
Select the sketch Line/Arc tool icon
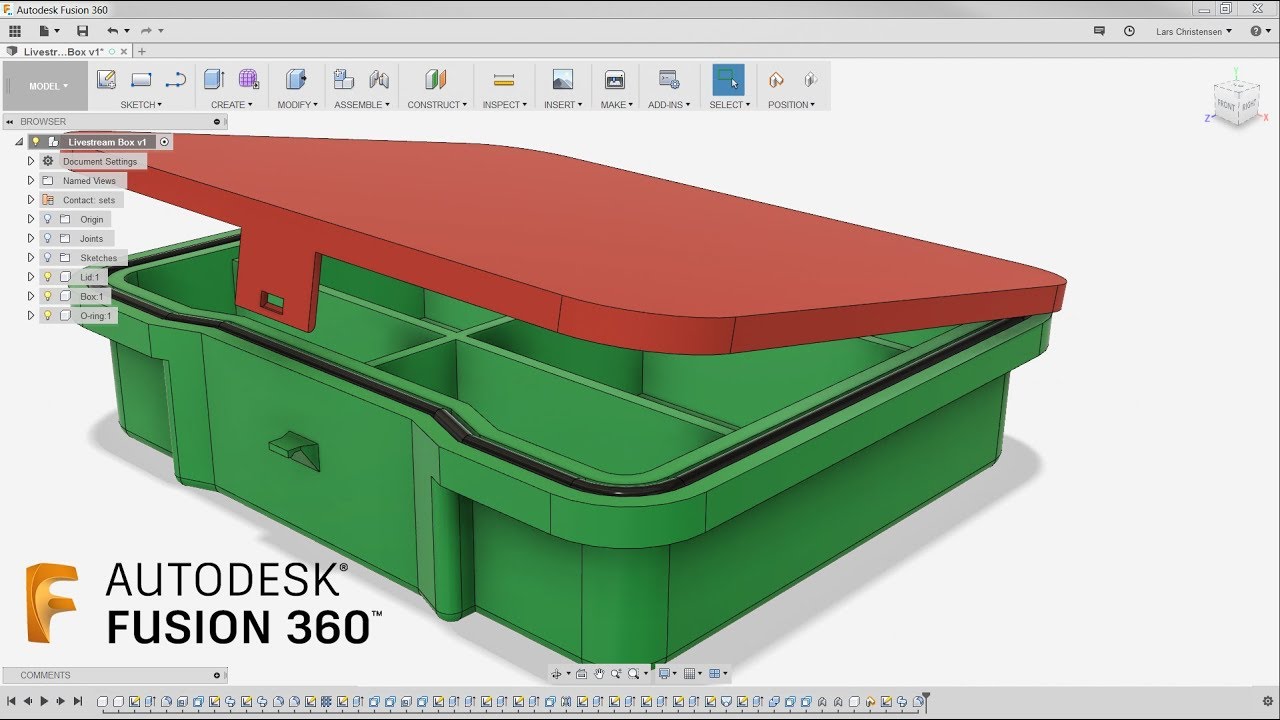click(x=176, y=79)
